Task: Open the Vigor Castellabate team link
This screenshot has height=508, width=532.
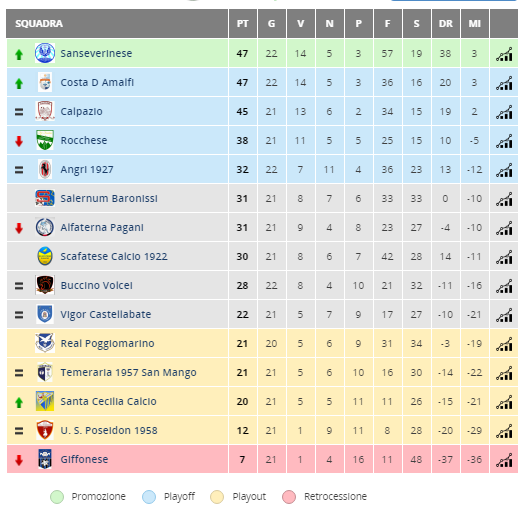Action: (106, 315)
